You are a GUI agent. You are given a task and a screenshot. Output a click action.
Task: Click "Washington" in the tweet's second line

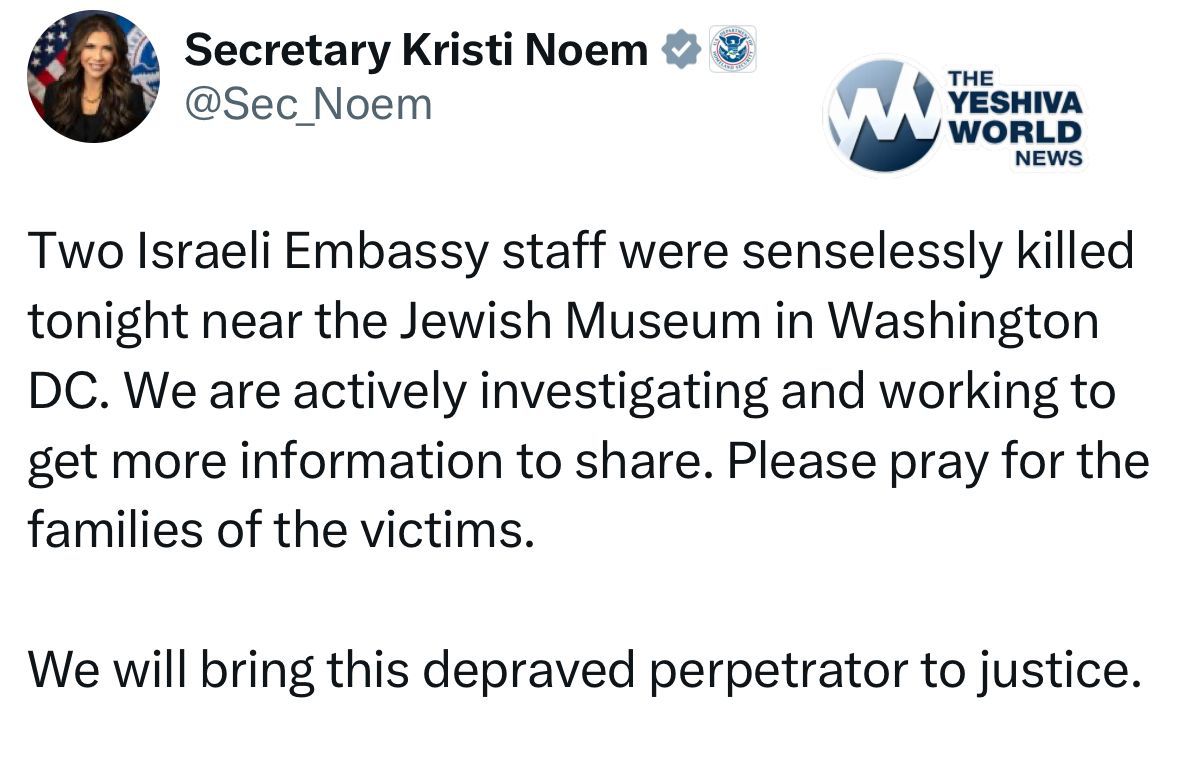coord(964,321)
